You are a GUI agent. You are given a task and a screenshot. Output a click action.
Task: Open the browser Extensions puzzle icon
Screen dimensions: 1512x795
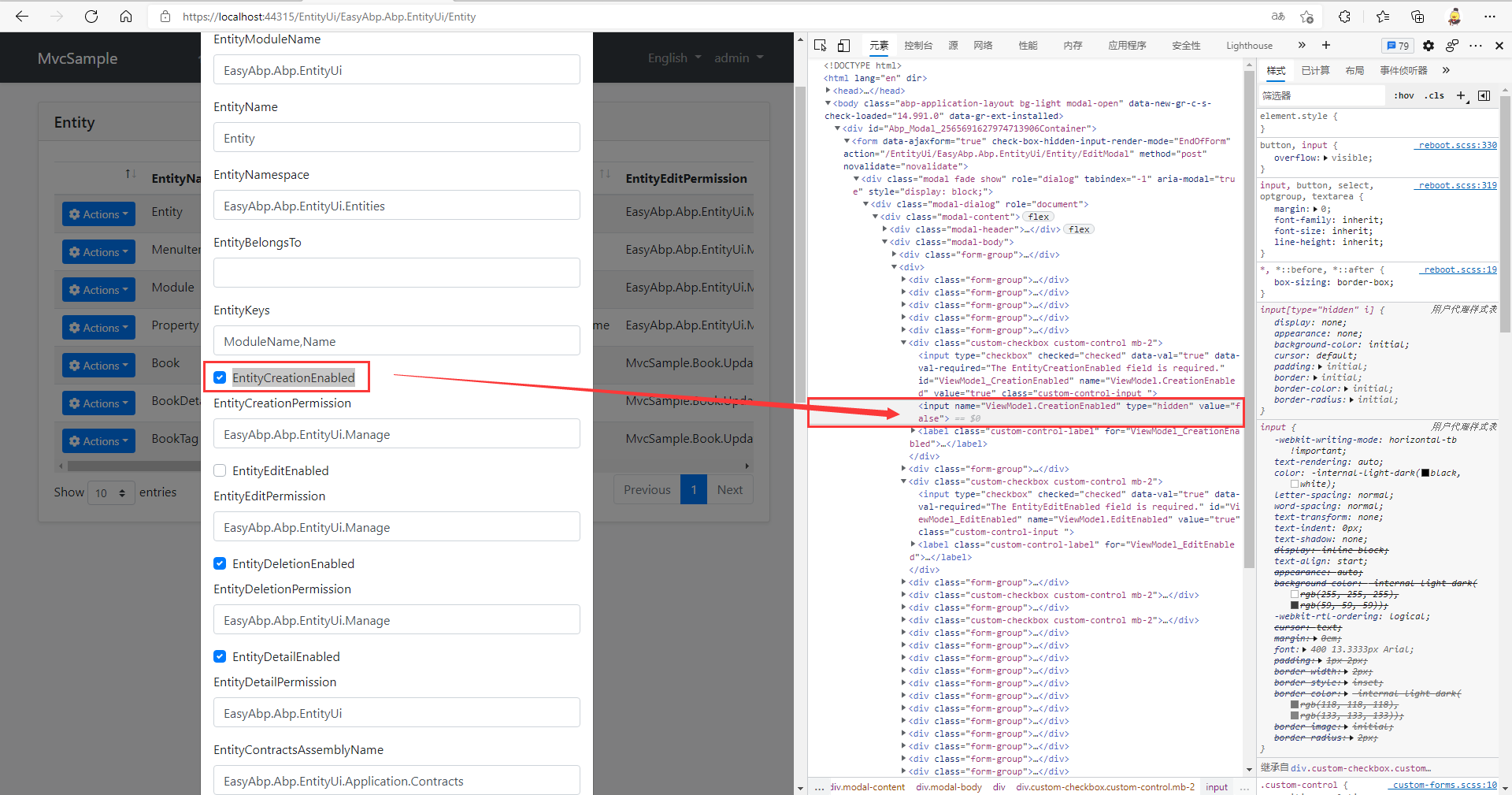1344,17
